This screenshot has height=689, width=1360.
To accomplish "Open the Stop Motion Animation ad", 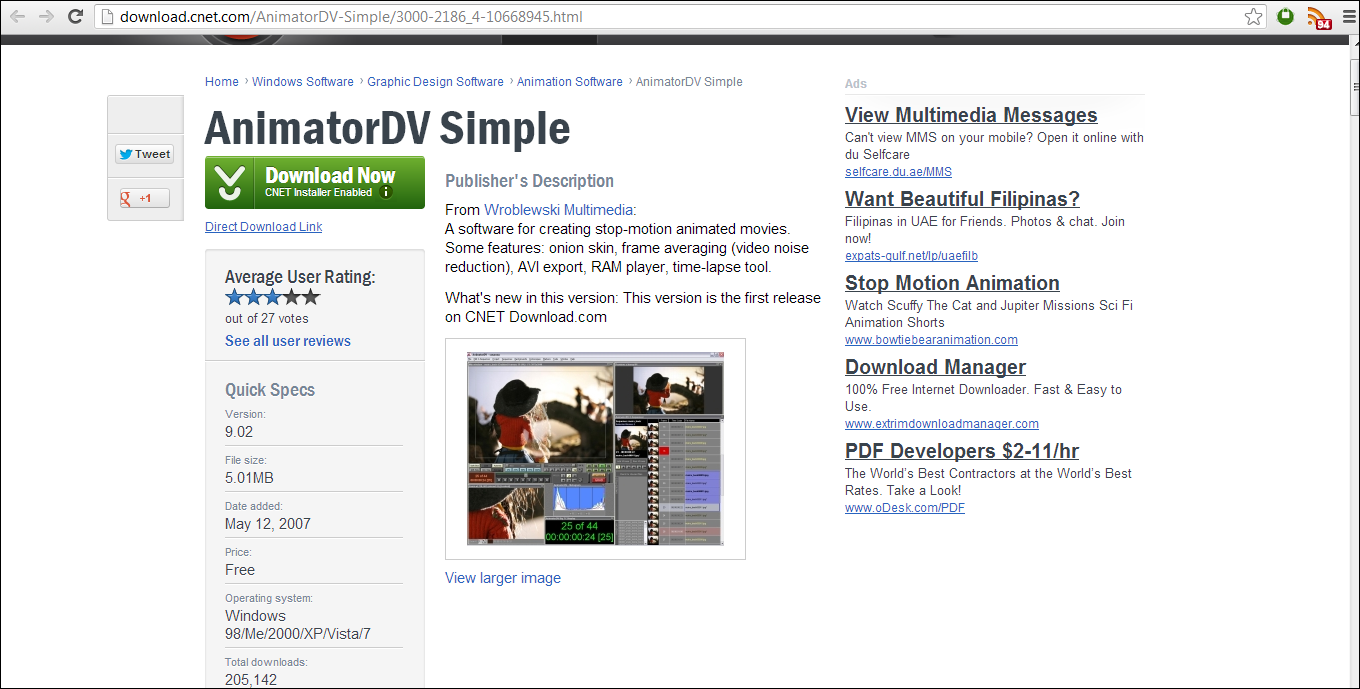I will (952, 283).
